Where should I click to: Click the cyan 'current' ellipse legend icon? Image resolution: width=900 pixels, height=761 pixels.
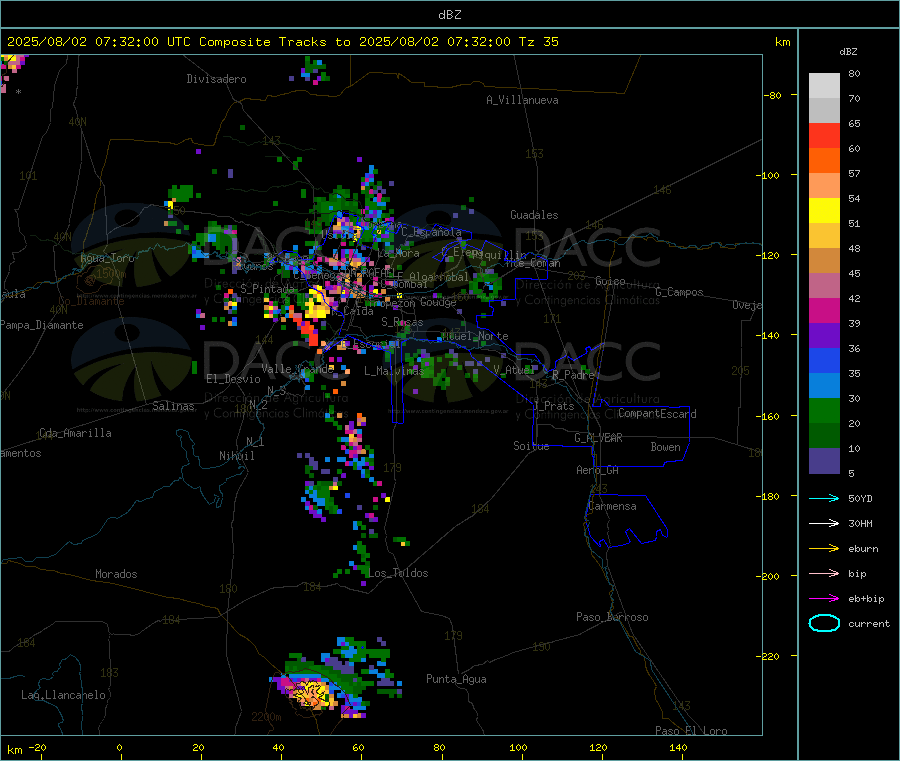point(824,623)
